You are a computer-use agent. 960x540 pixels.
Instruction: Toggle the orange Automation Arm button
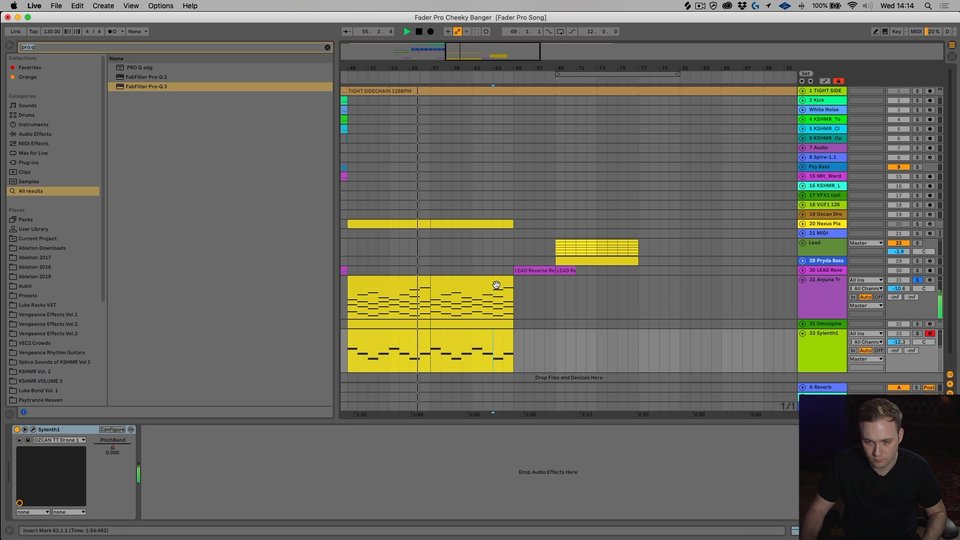[457, 31]
